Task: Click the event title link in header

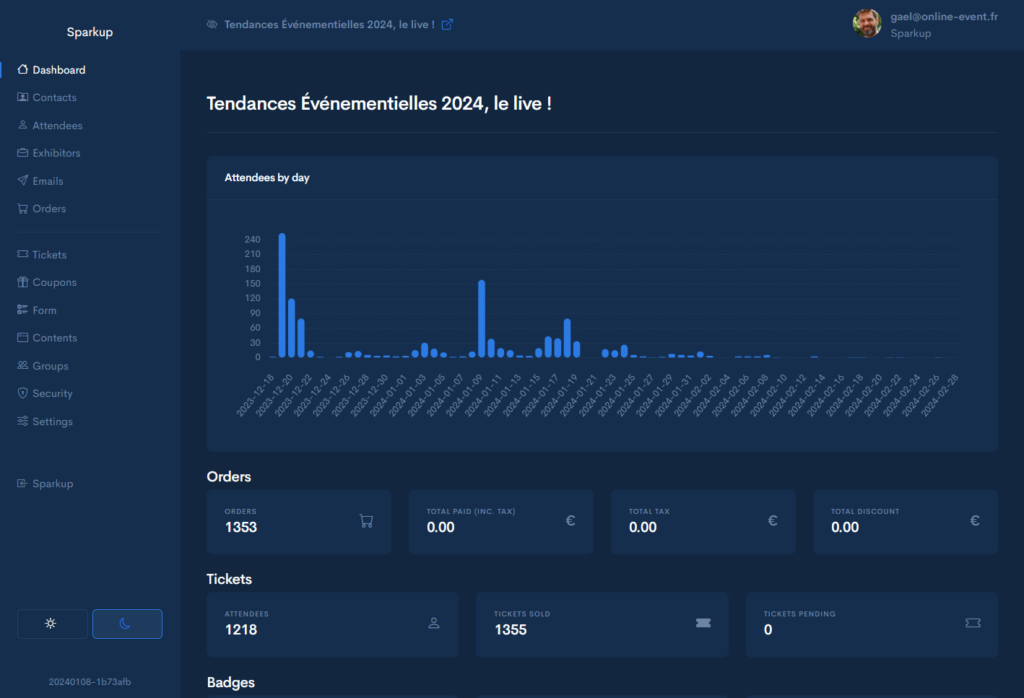Action: (329, 24)
